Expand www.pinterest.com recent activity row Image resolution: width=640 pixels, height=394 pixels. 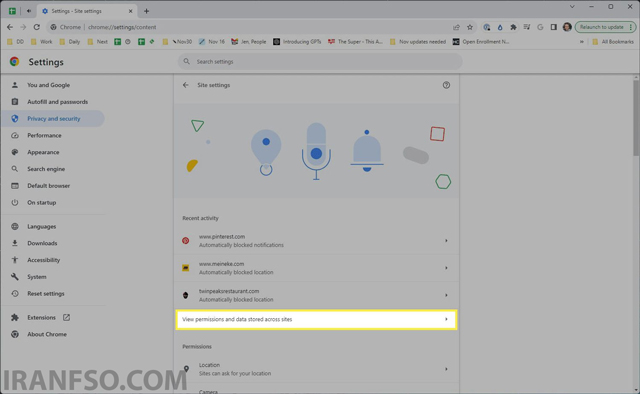click(x=316, y=240)
